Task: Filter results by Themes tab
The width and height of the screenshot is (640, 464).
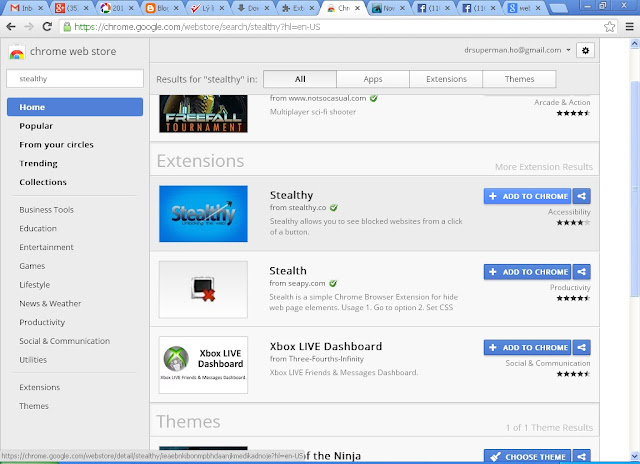Action: pyautogui.click(x=519, y=79)
